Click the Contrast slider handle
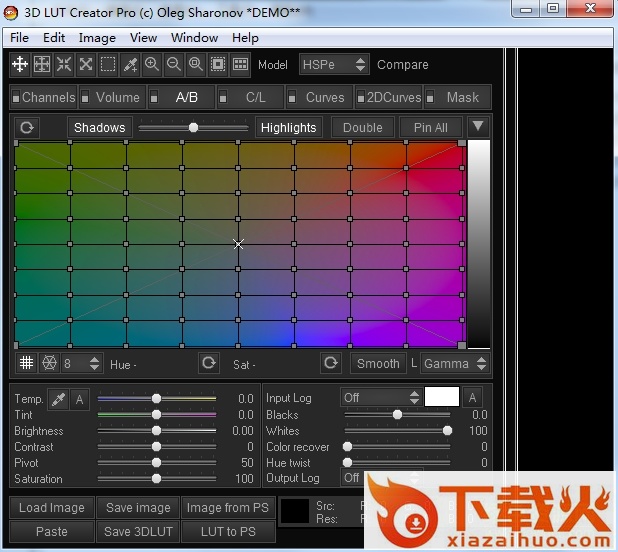The width and height of the screenshot is (618, 552). pyautogui.click(x=156, y=446)
